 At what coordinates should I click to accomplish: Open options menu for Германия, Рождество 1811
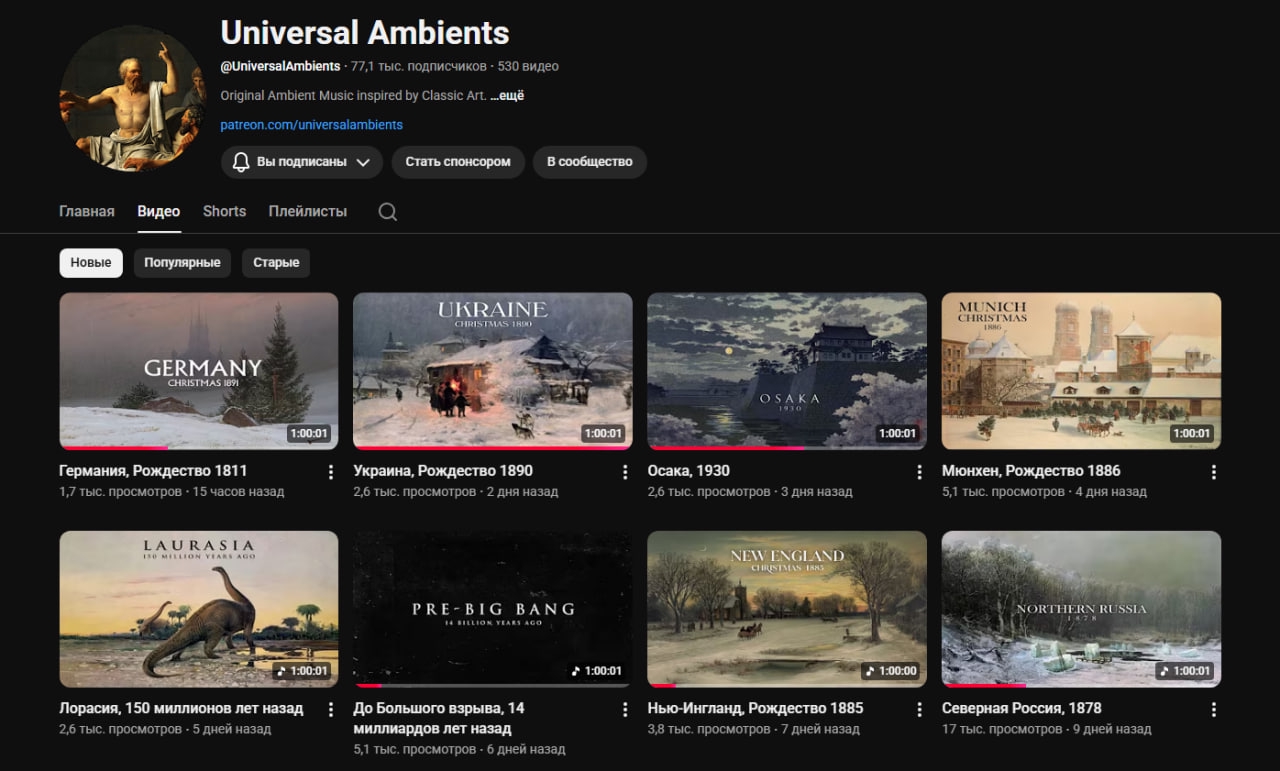(331, 472)
